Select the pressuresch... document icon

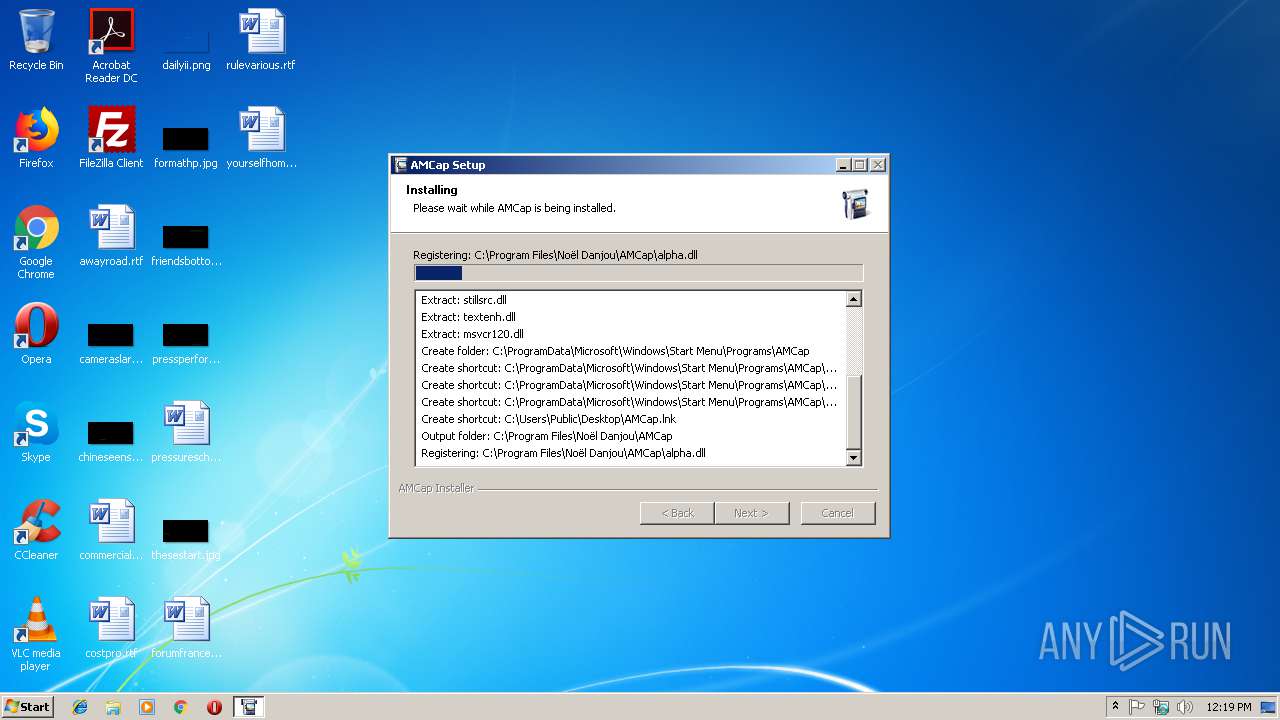pyautogui.click(x=186, y=432)
